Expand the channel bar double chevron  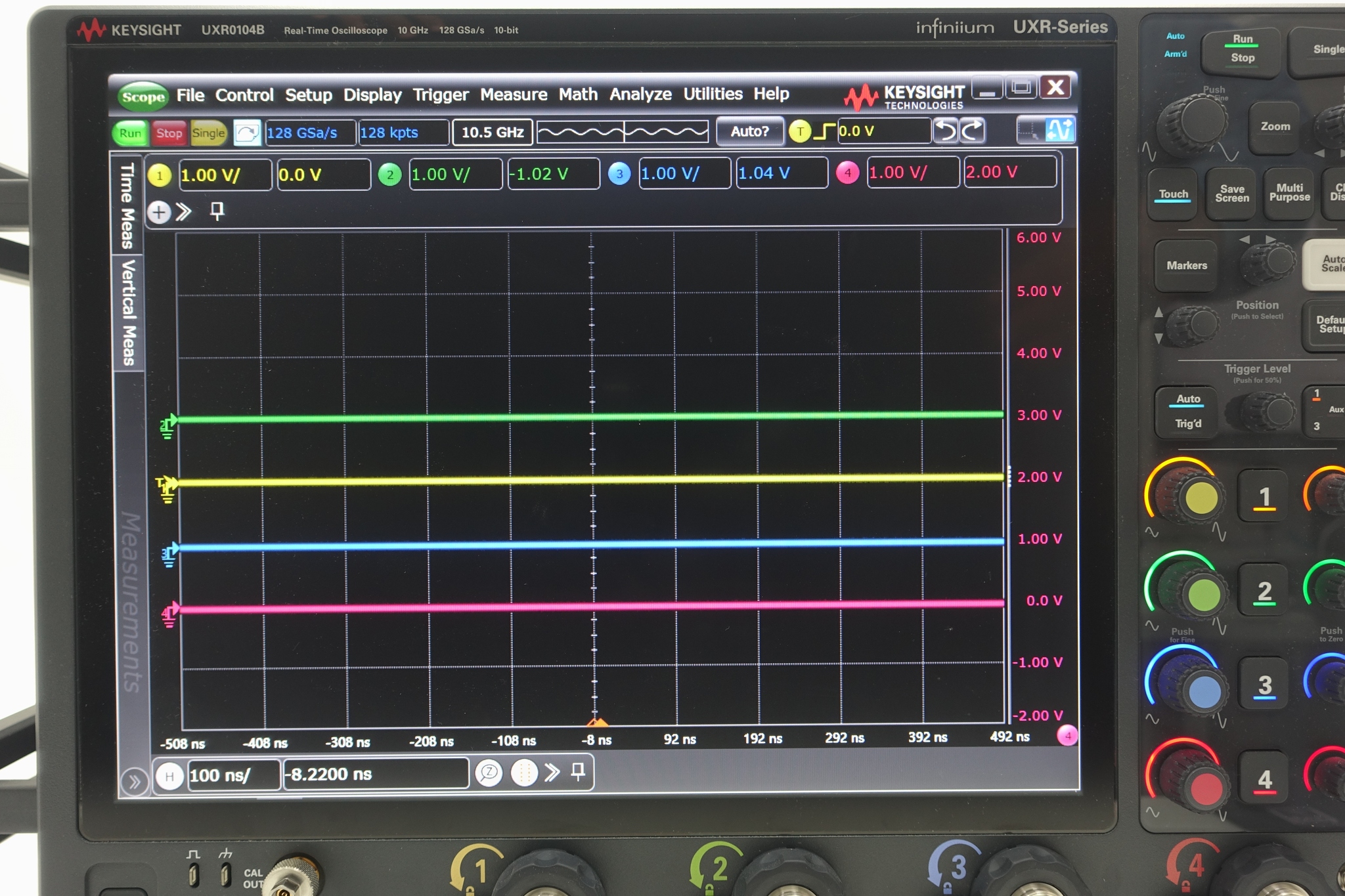coord(184,212)
